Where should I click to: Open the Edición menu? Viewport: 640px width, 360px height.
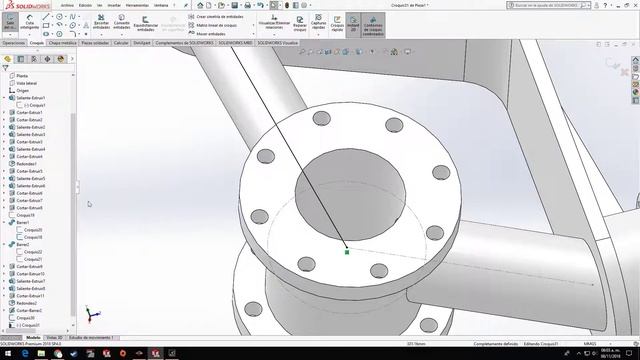pos(85,5)
